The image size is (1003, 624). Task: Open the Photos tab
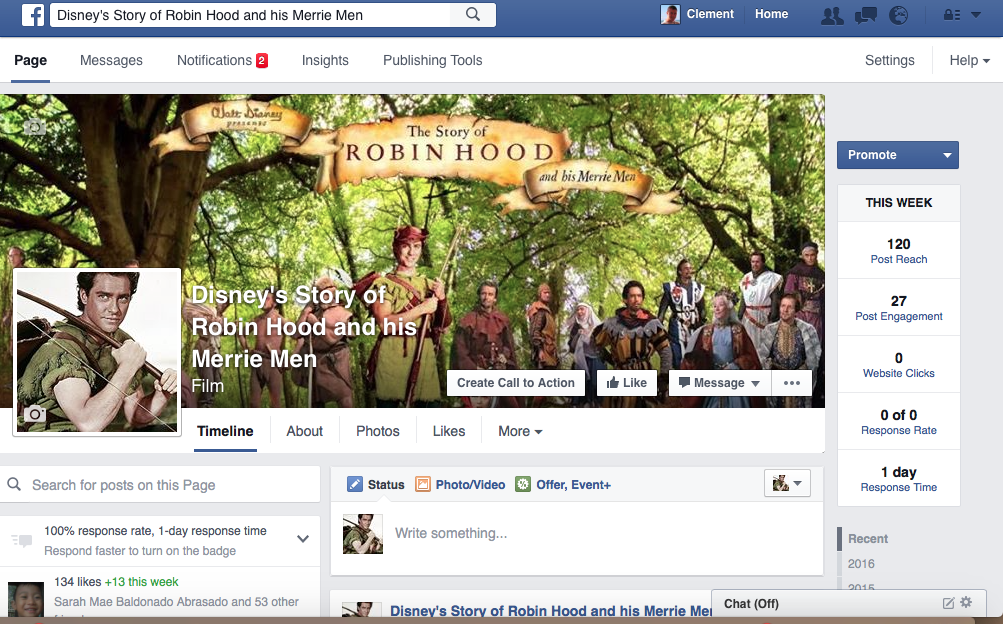pos(377,432)
